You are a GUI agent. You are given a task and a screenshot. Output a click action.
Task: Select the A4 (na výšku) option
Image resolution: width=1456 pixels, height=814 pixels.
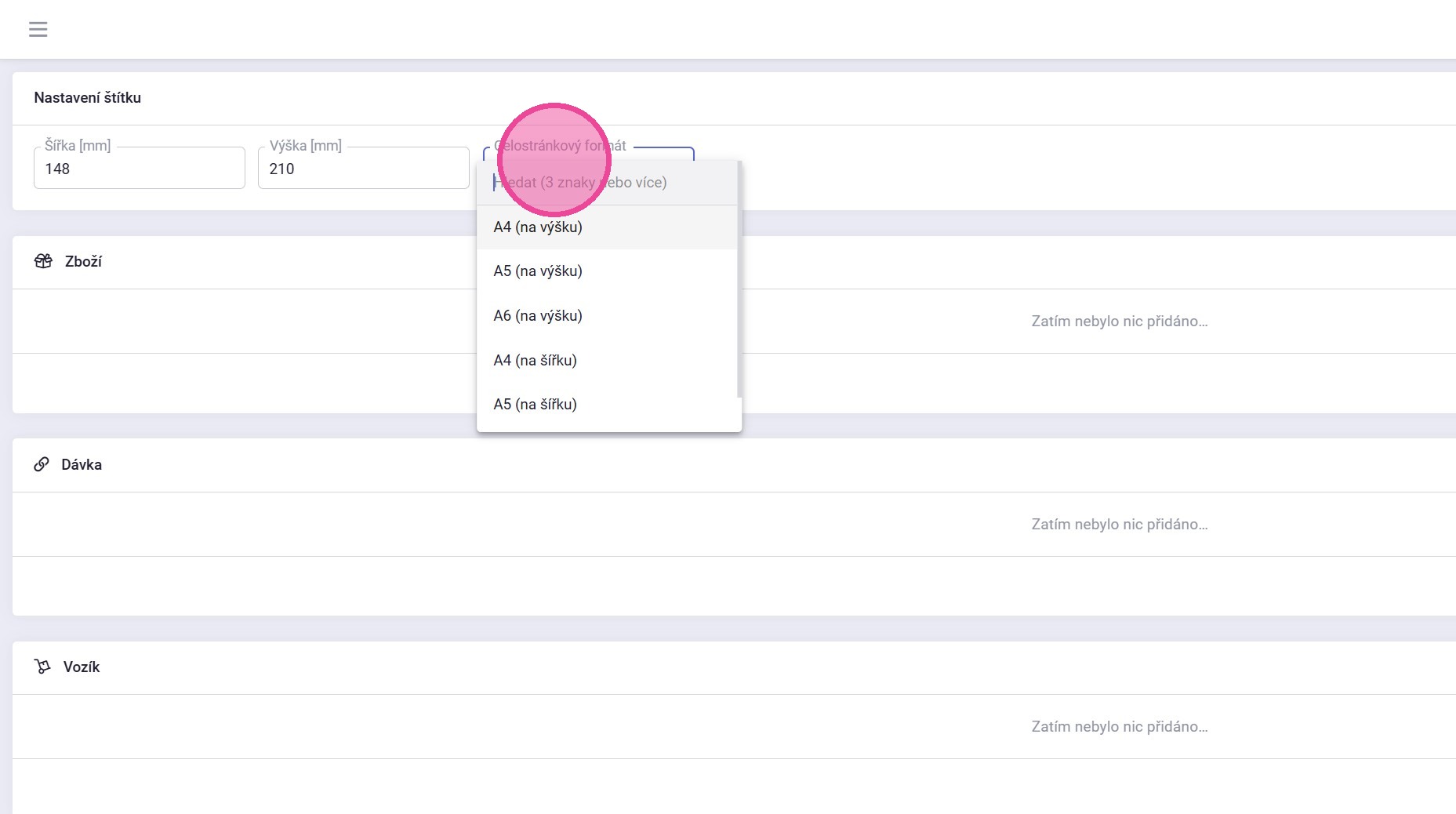(538, 227)
